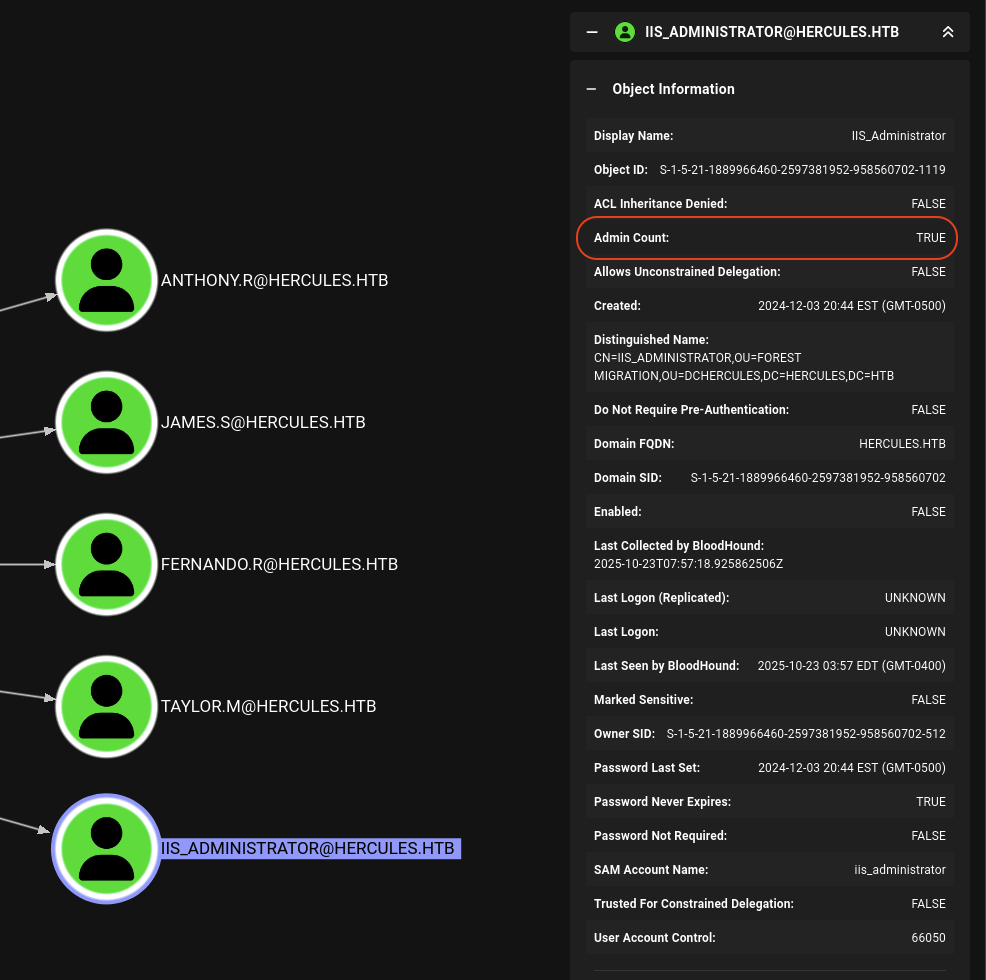Click the highlighted IIS_ADMINISTRATOR node icon

click(x=106, y=848)
